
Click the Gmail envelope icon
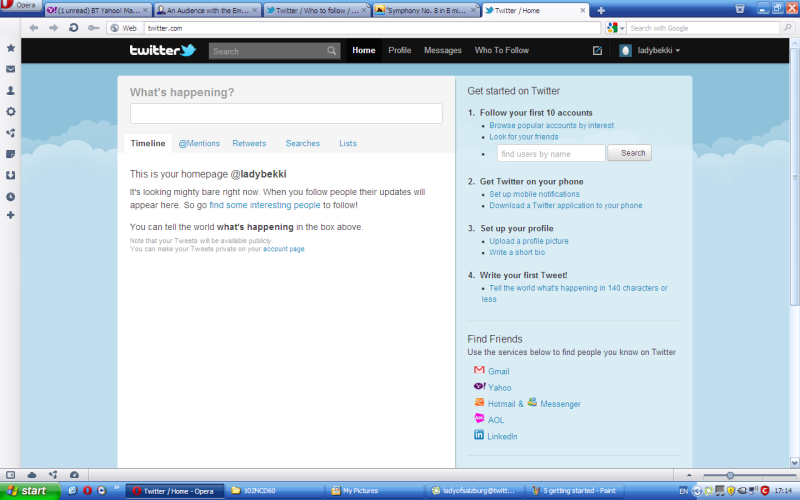(479, 370)
